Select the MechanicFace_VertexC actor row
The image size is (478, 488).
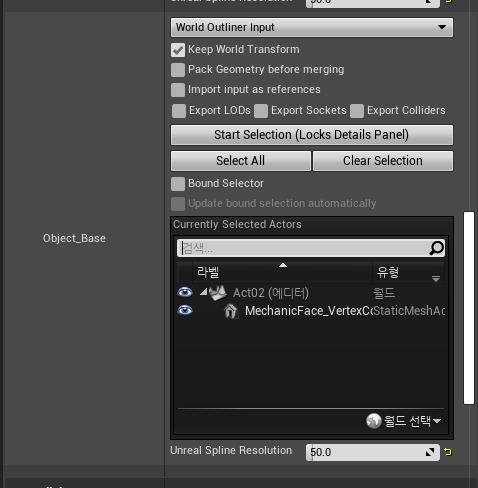(311, 311)
